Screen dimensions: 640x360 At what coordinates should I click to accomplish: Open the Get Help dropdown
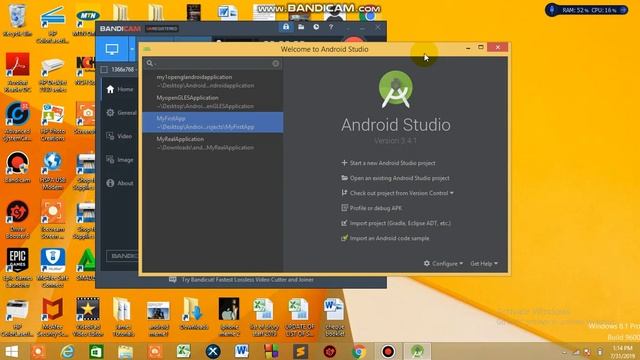pos(484,264)
